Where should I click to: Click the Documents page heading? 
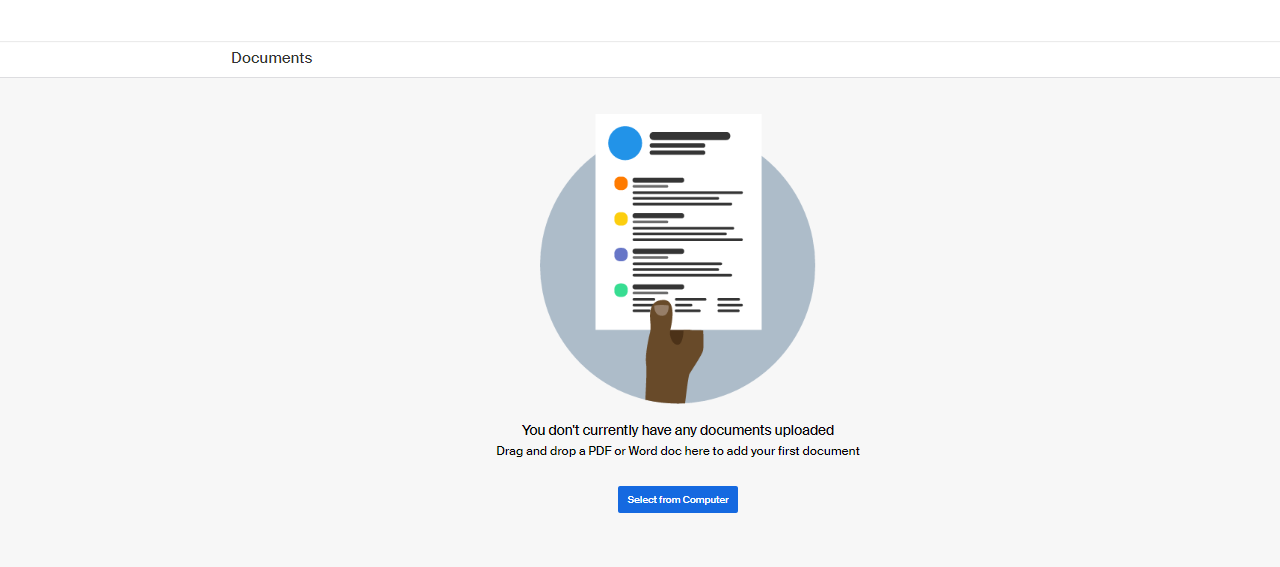tap(271, 58)
